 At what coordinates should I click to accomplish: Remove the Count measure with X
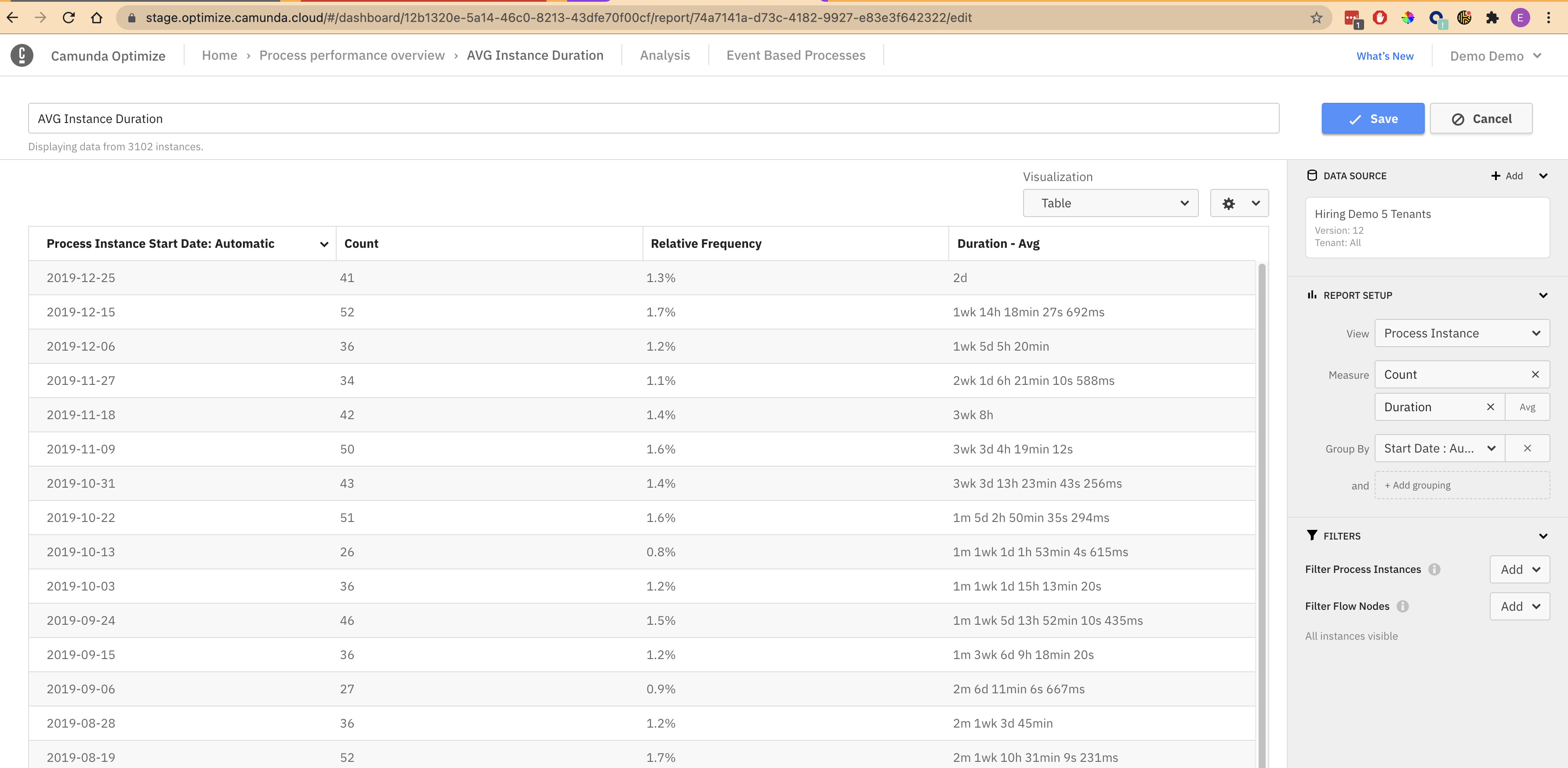coord(1535,374)
